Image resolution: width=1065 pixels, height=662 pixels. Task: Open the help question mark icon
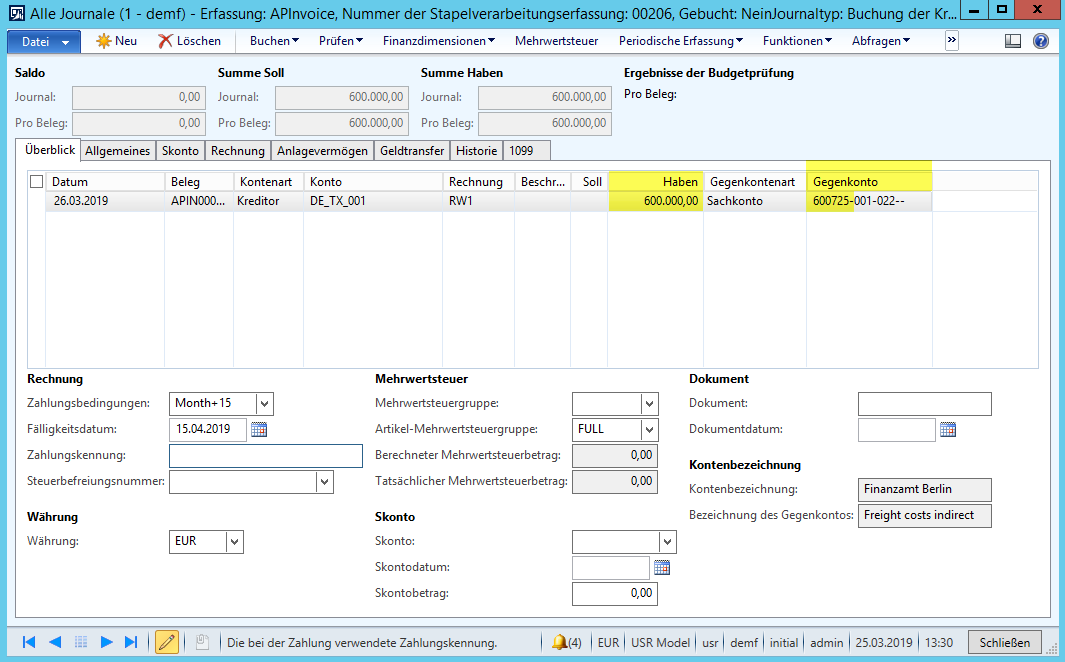[1040, 41]
